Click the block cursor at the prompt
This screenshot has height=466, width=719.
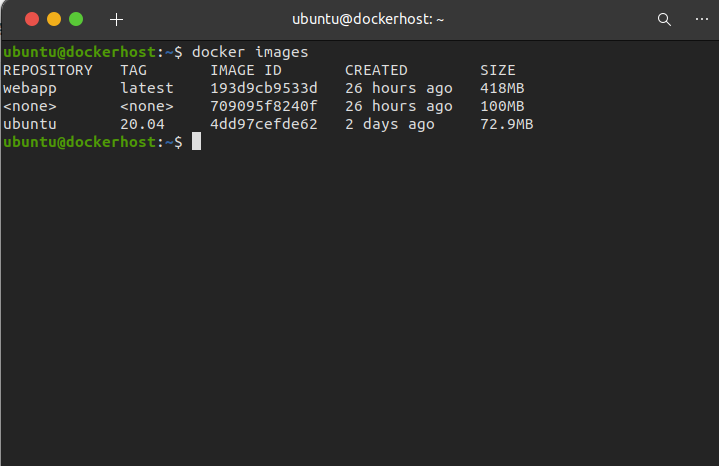coord(196,141)
